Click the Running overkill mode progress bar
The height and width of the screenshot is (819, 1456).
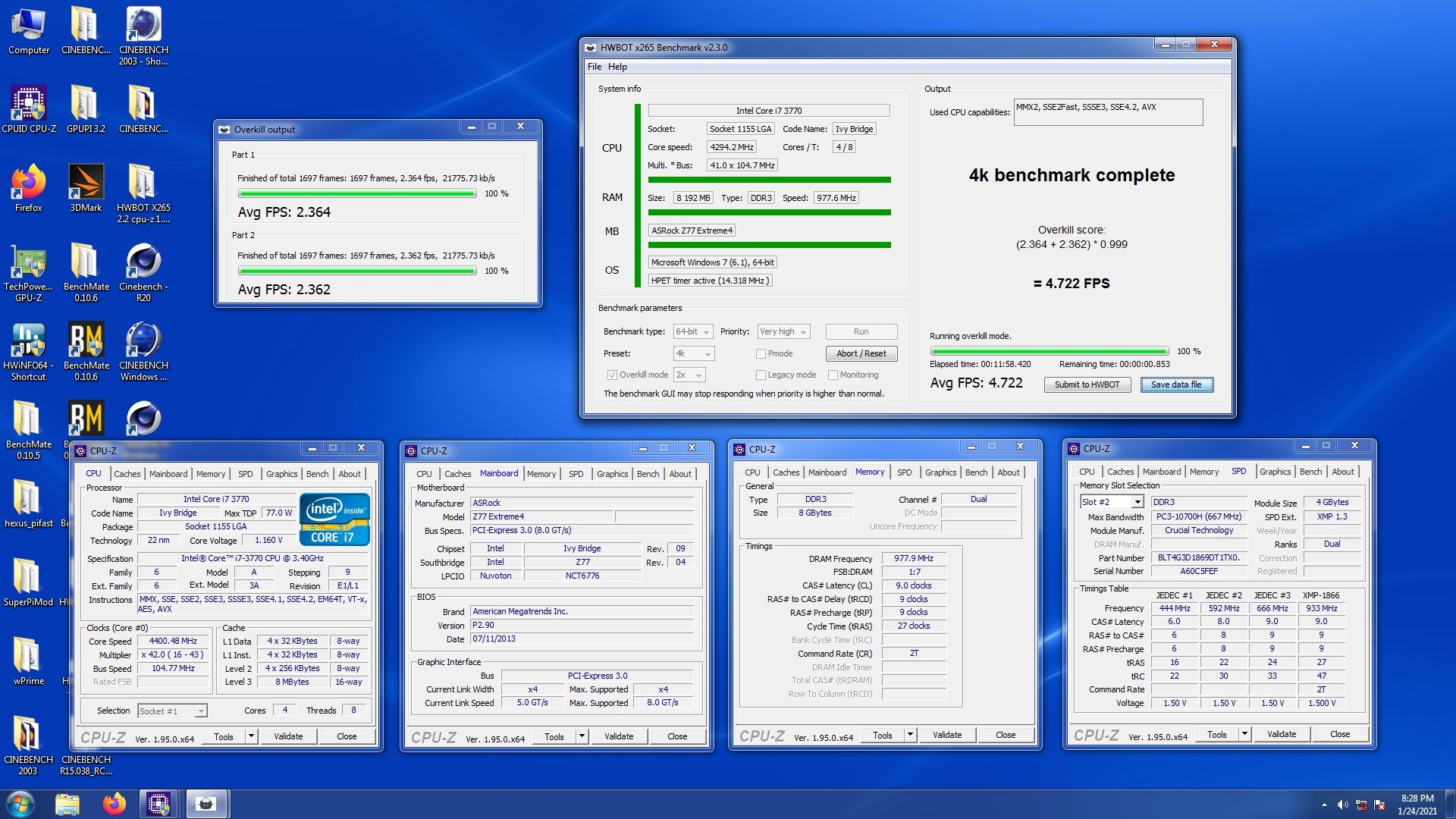[x=1050, y=352]
